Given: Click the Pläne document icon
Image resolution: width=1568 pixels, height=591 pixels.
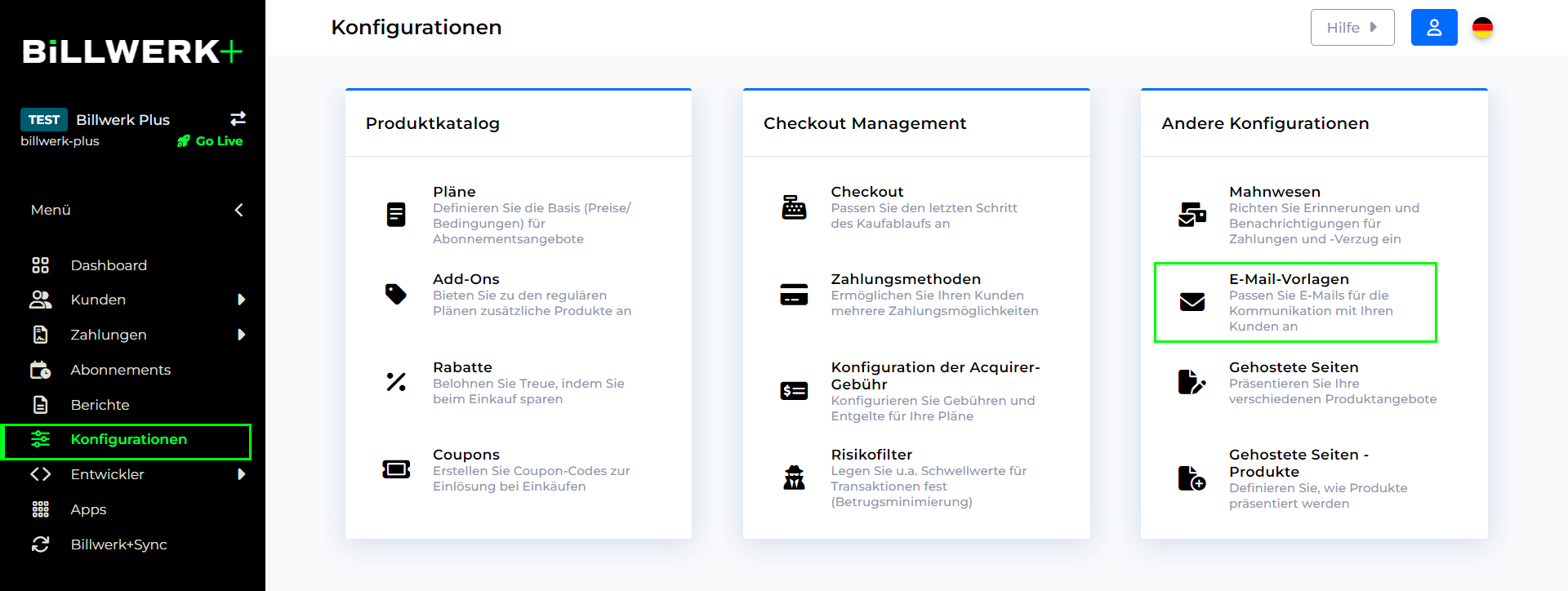Looking at the screenshot, I should point(396,215).
